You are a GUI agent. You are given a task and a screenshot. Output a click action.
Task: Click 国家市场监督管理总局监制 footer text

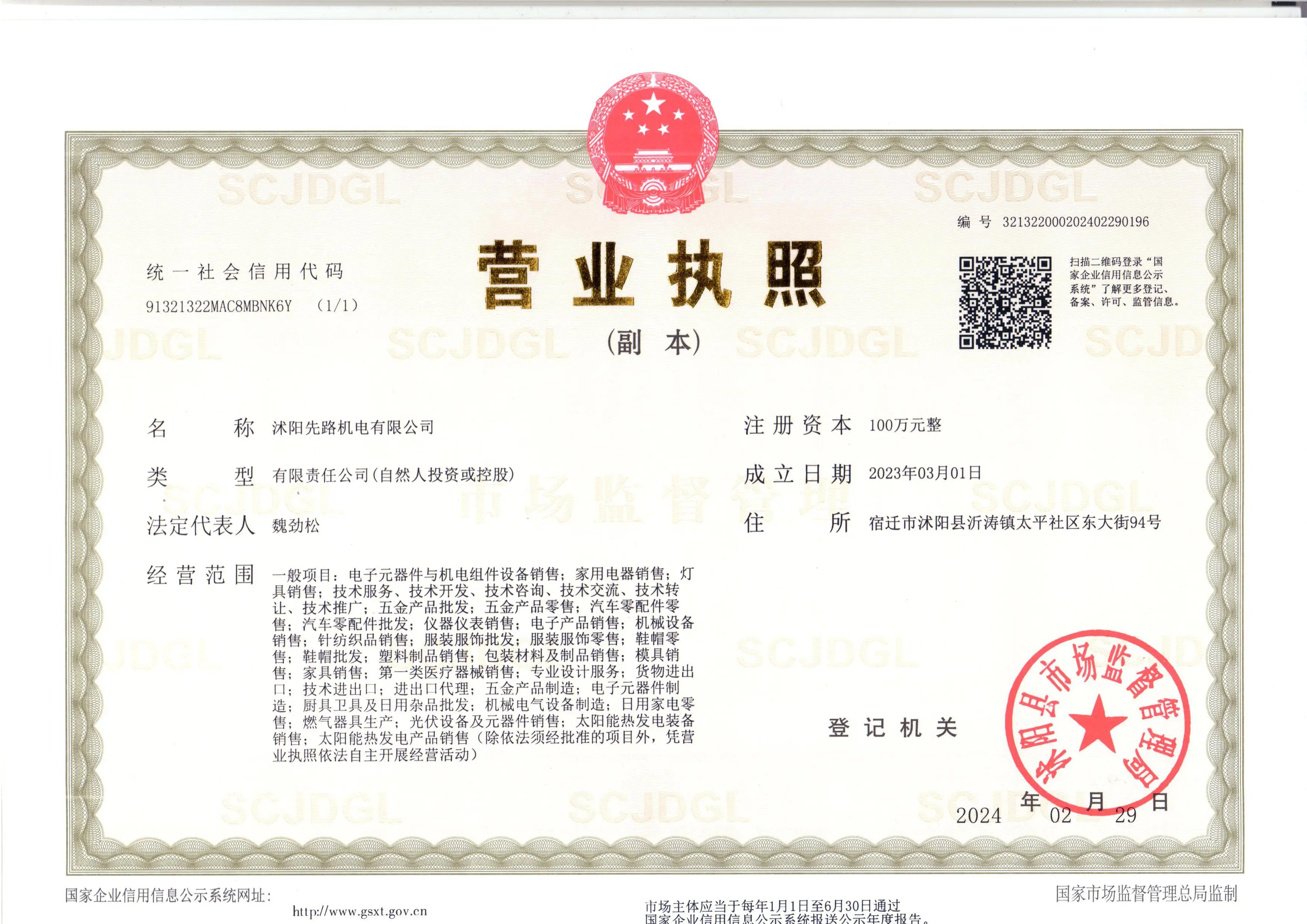click(x=1146, y=894)
